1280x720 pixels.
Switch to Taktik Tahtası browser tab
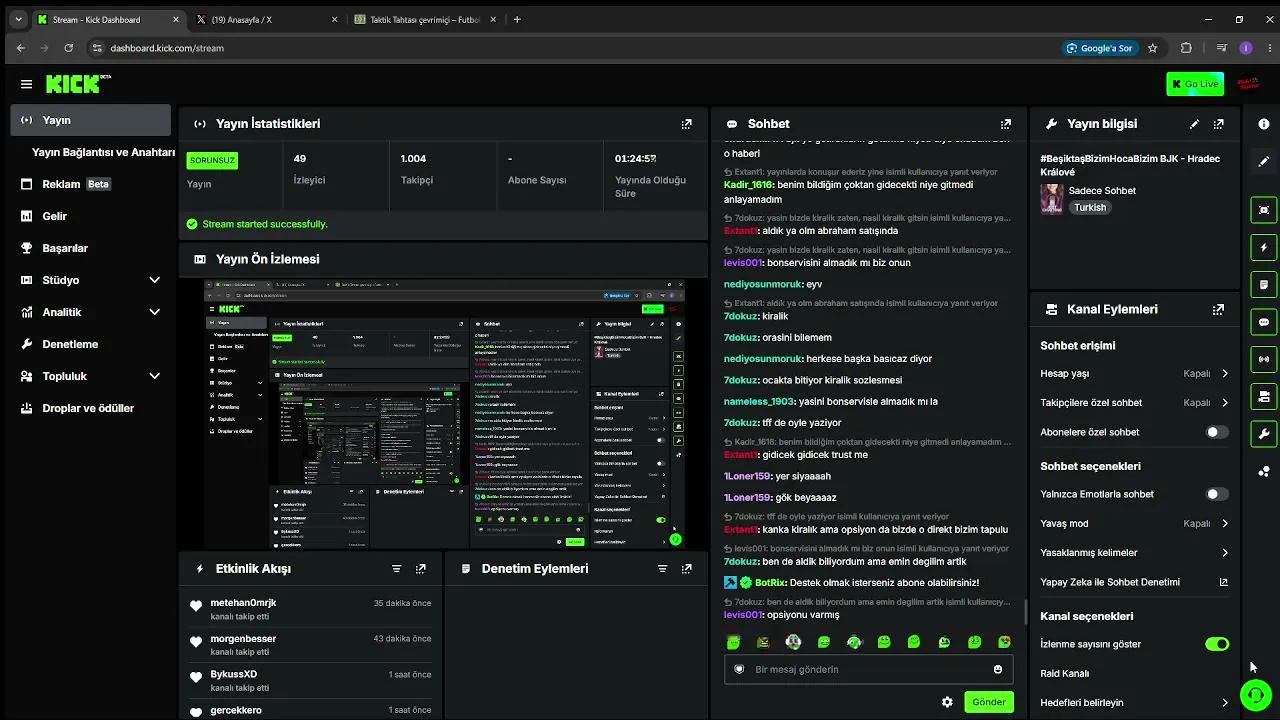pyautogui.click(x=424, y=19)
